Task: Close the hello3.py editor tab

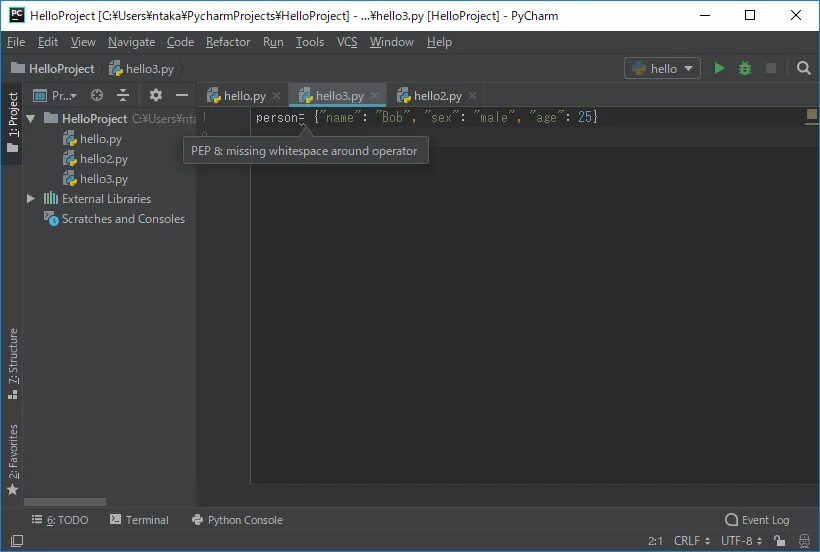Action: point(374,96)
